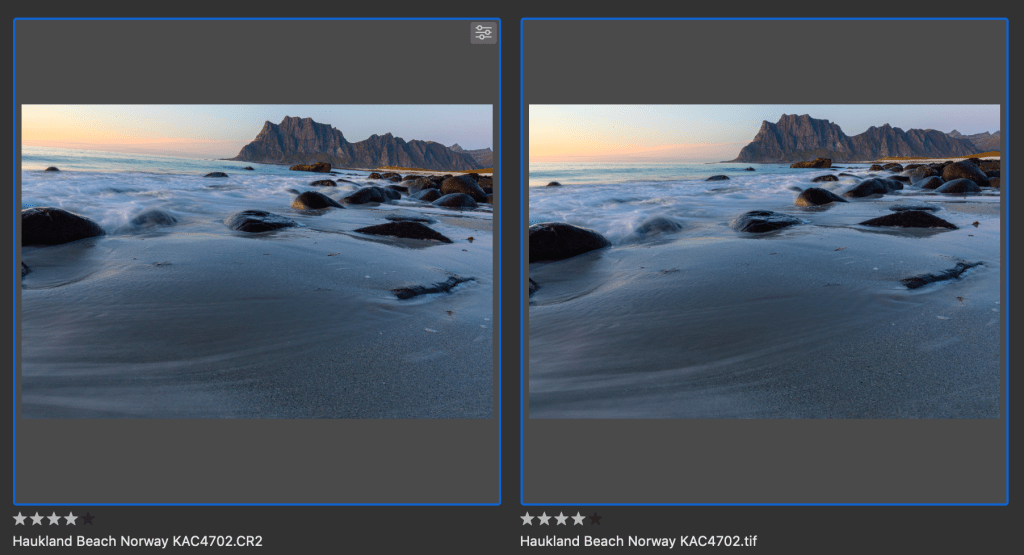Give the TIF photo a fifth star
The image size is (1024, 555).
pos(595,519)
